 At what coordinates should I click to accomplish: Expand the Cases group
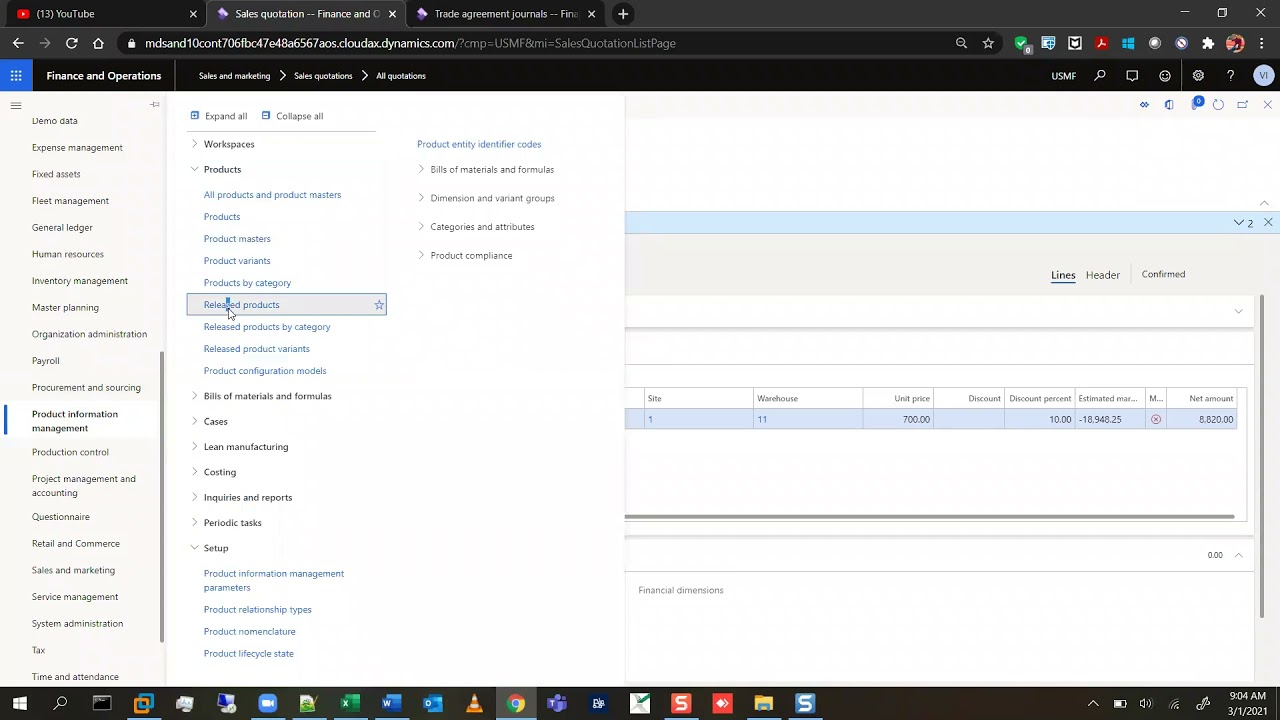(x=195, y=421)
